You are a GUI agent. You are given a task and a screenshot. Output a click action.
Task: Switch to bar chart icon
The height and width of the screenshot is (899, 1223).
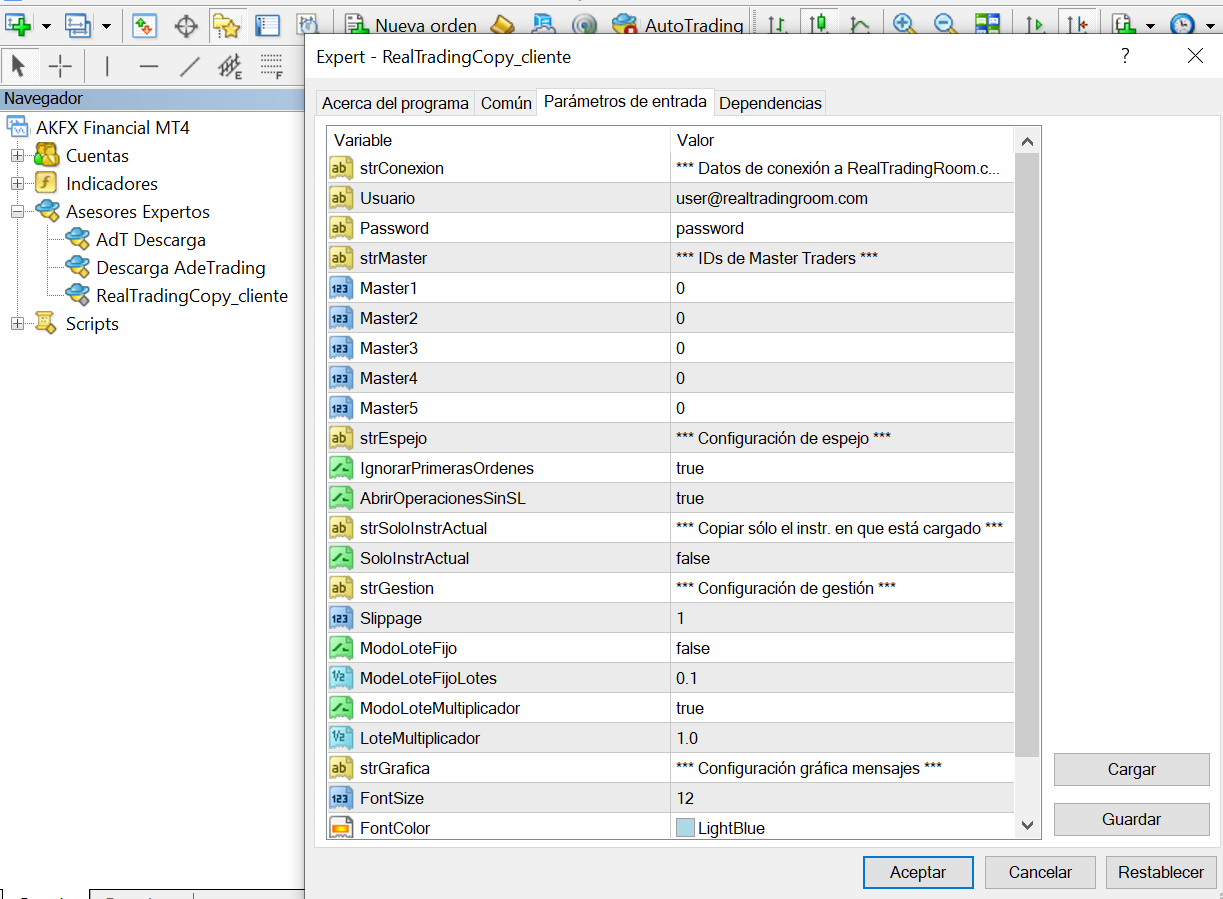click(x=777, y=25)
